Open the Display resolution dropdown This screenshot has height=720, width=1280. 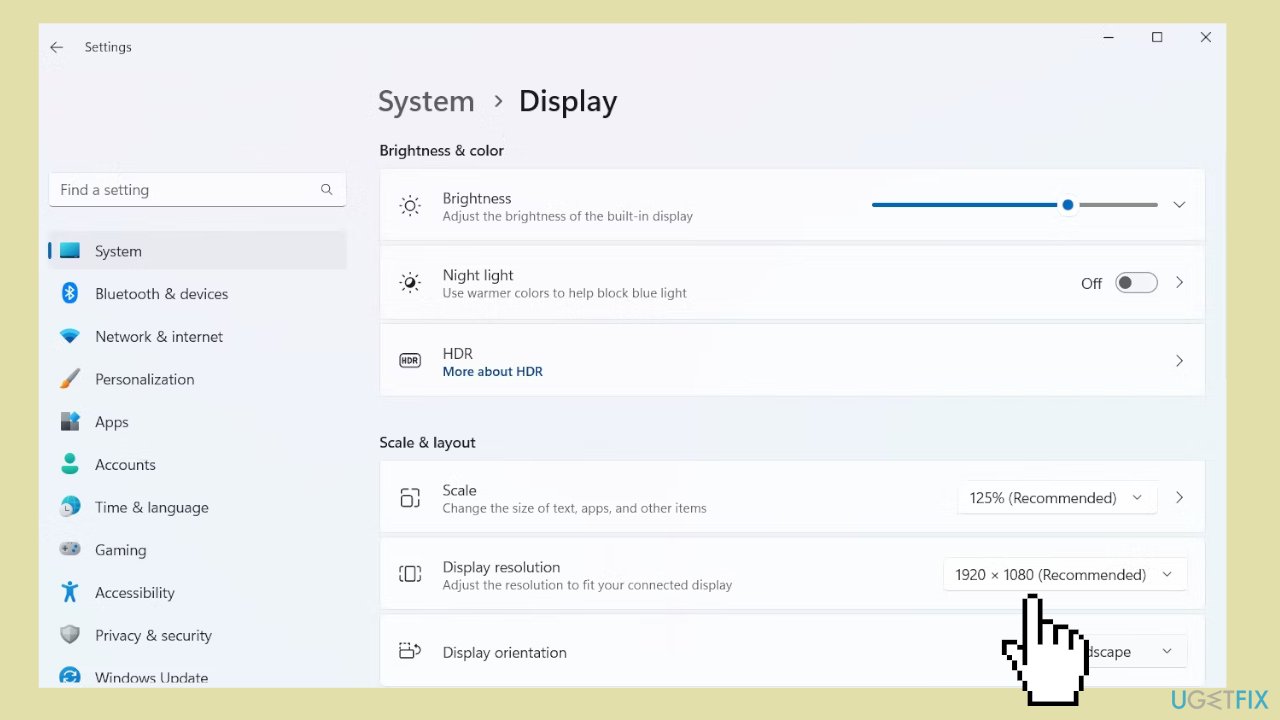(x=1065, y=574)
